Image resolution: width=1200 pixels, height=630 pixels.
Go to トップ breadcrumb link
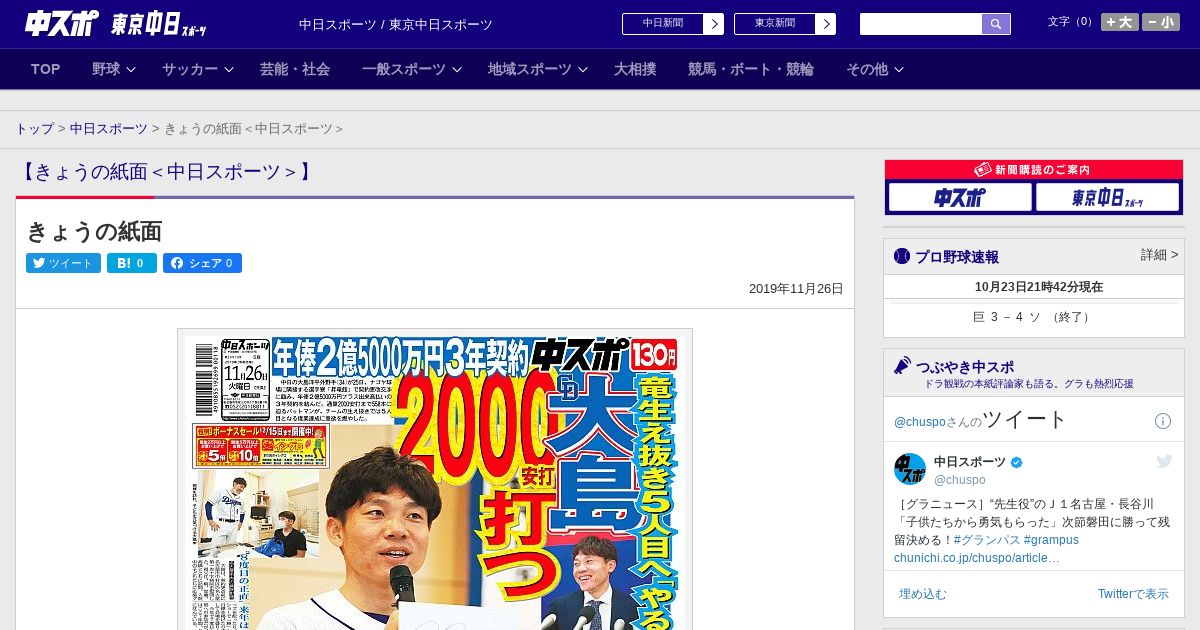pyautogui.click(x=34, y=129)
